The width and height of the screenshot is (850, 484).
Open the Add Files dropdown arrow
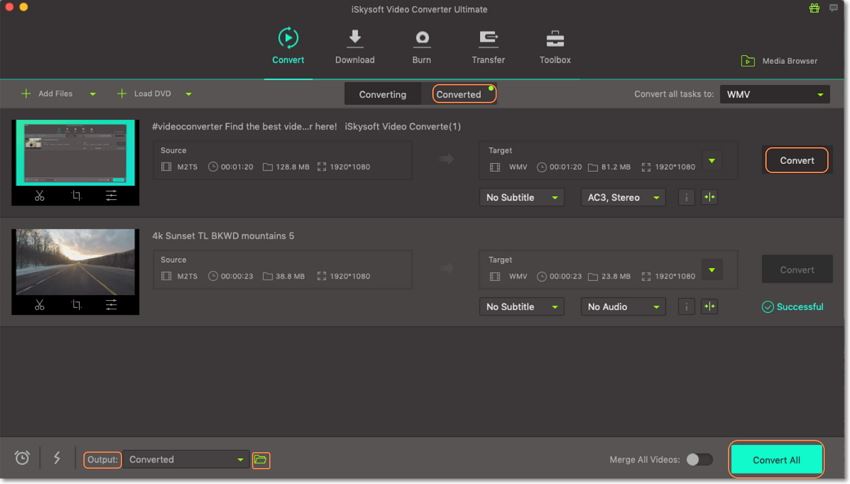(x=93, y=94)
